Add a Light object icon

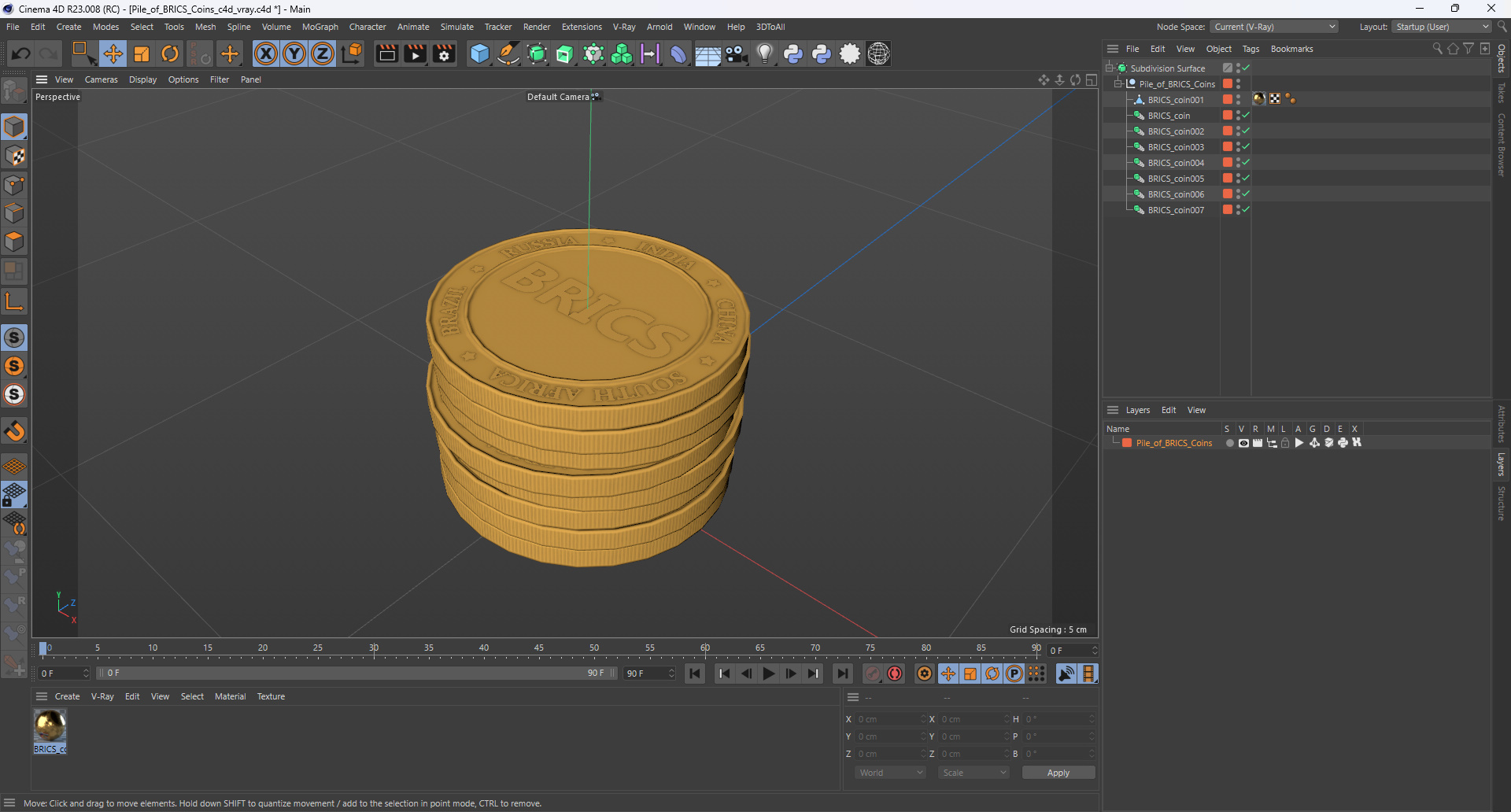tap(765, 54)
